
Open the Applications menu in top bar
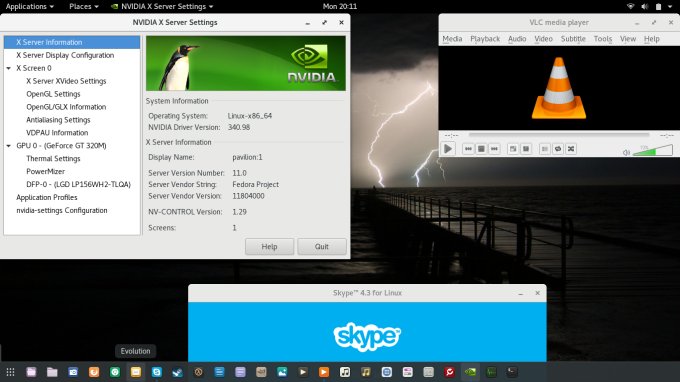tap(29, 6)
